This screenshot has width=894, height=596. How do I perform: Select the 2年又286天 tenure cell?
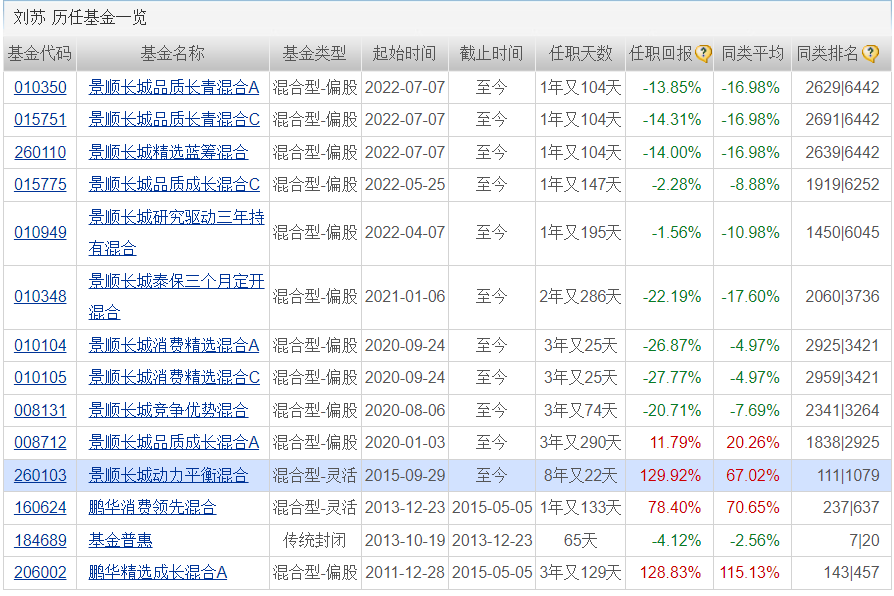580,296
